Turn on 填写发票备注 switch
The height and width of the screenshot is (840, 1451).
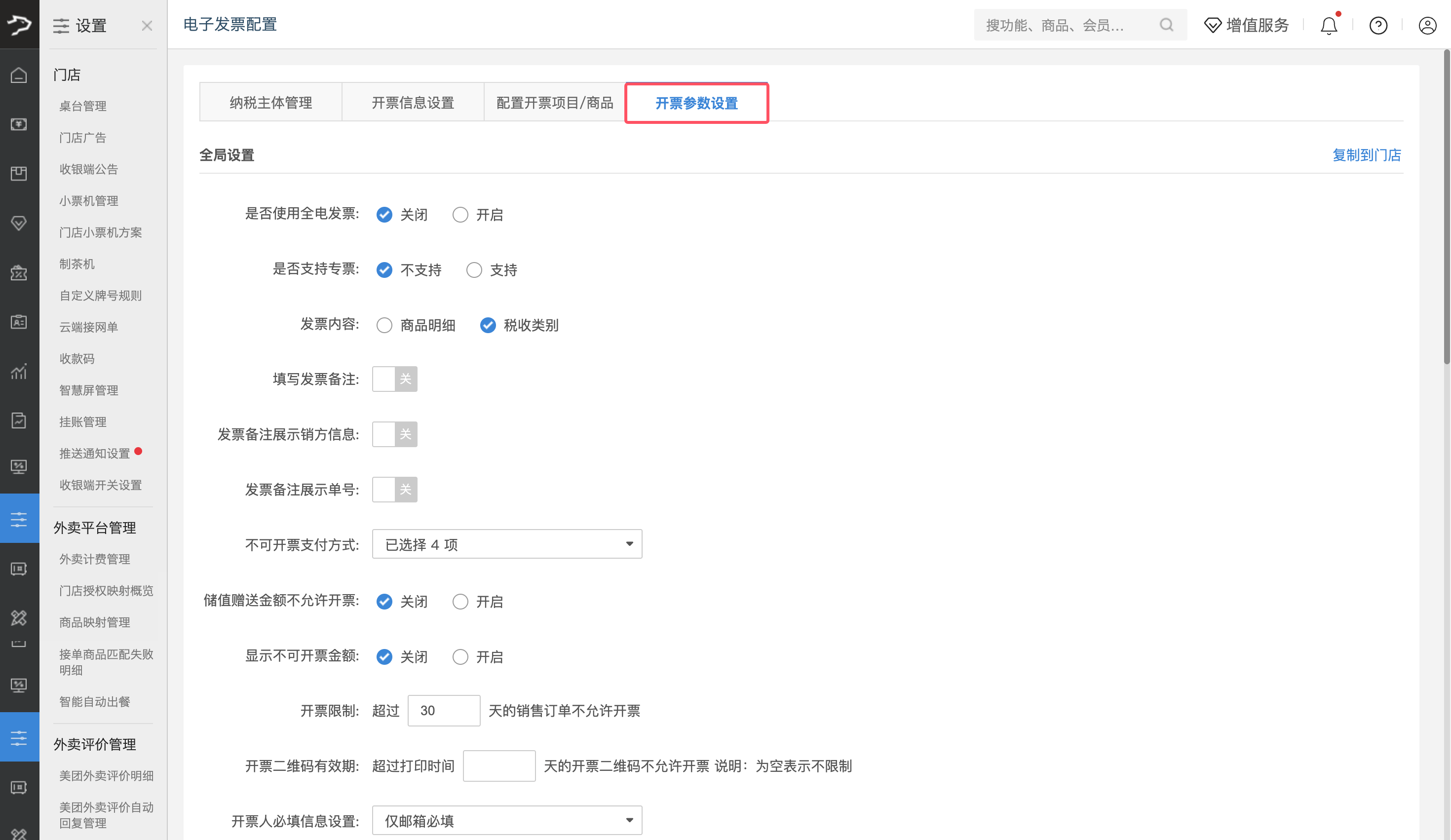(x=394, y=379)
